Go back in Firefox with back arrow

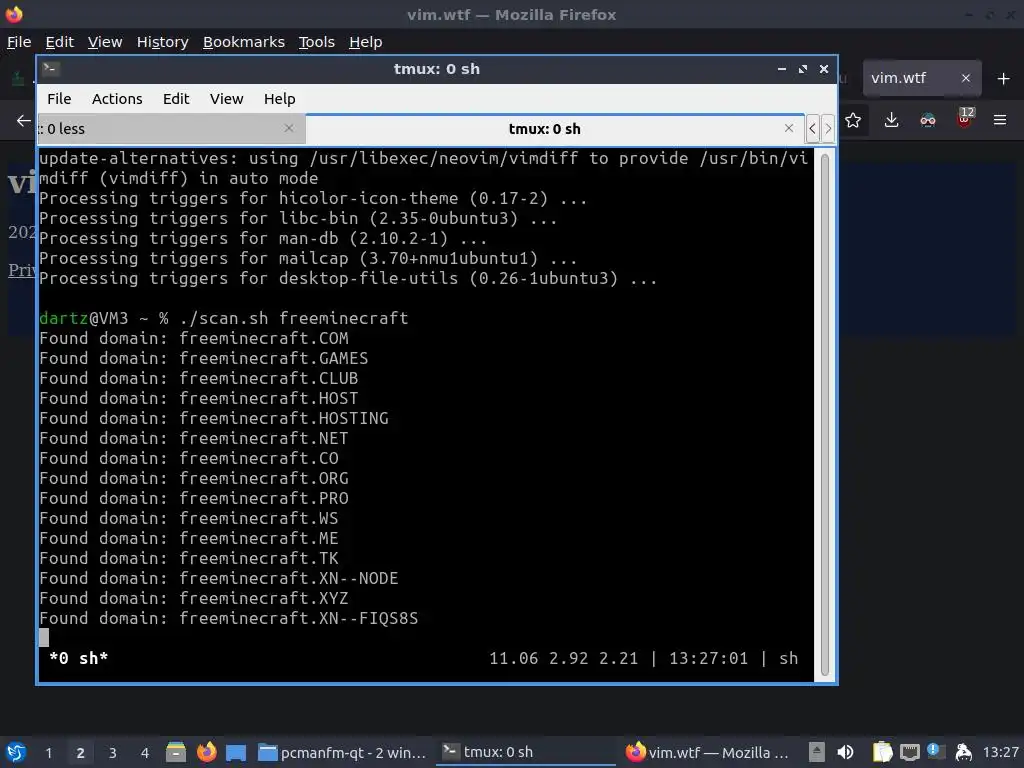pos(24,120)
